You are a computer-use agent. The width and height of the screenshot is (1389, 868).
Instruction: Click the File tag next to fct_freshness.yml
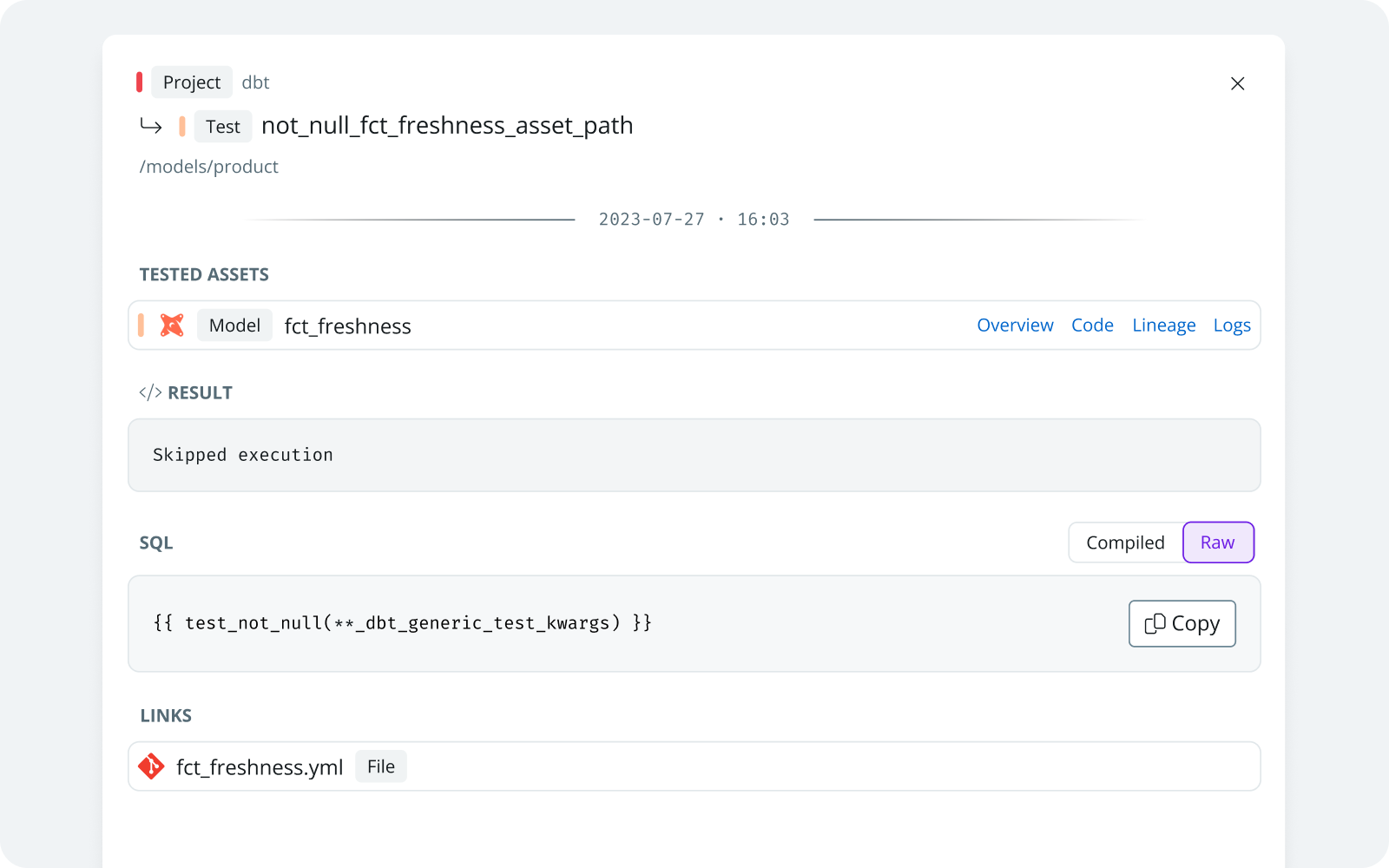coord(380,766)
